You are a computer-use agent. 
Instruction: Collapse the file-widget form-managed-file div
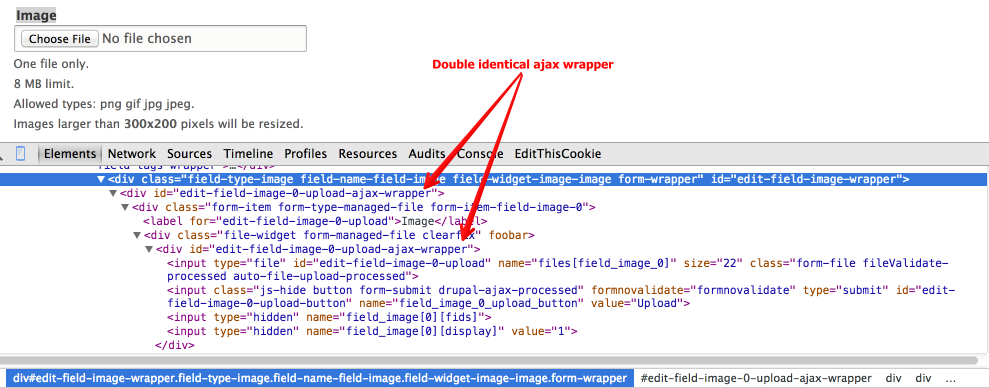[138, 235]
